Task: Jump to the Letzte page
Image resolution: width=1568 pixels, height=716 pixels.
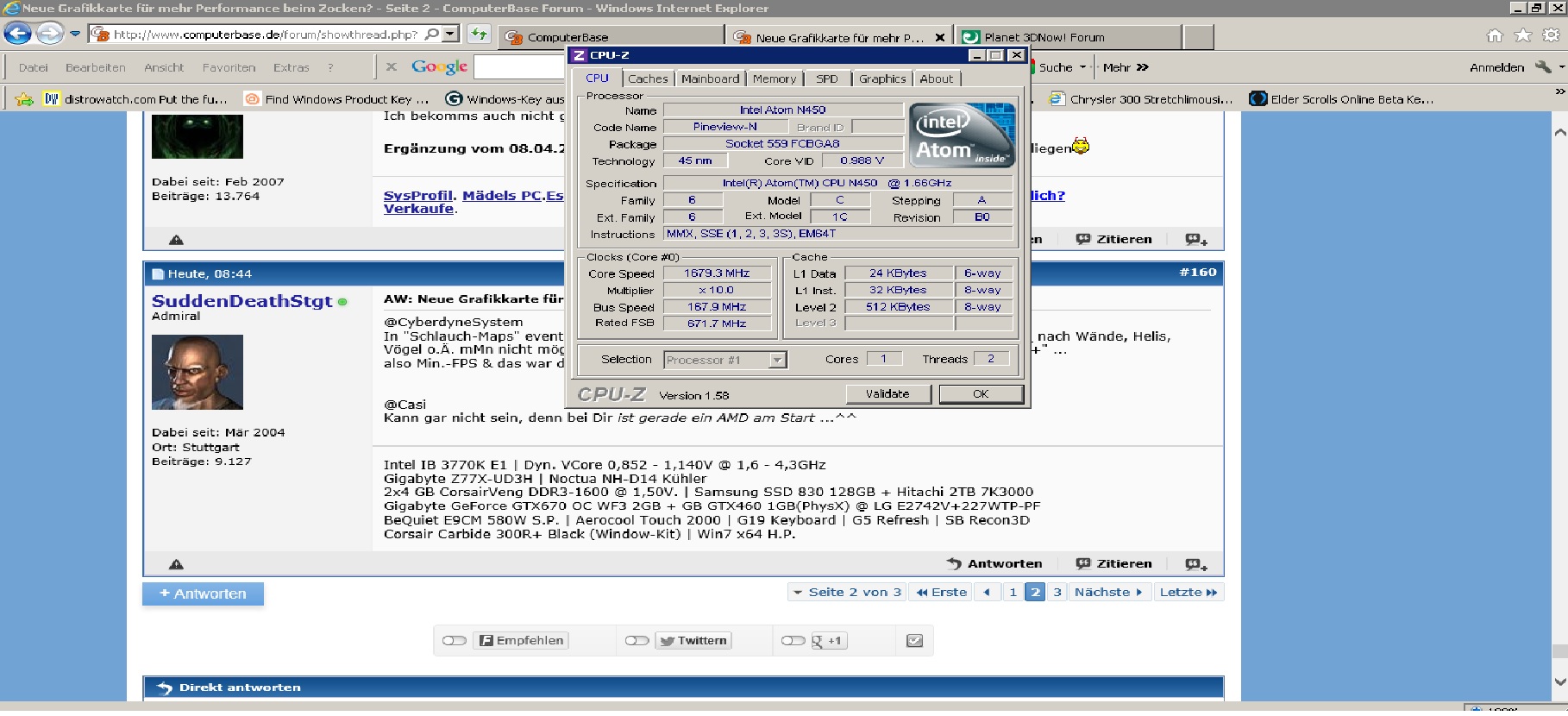Action: 1189,592
